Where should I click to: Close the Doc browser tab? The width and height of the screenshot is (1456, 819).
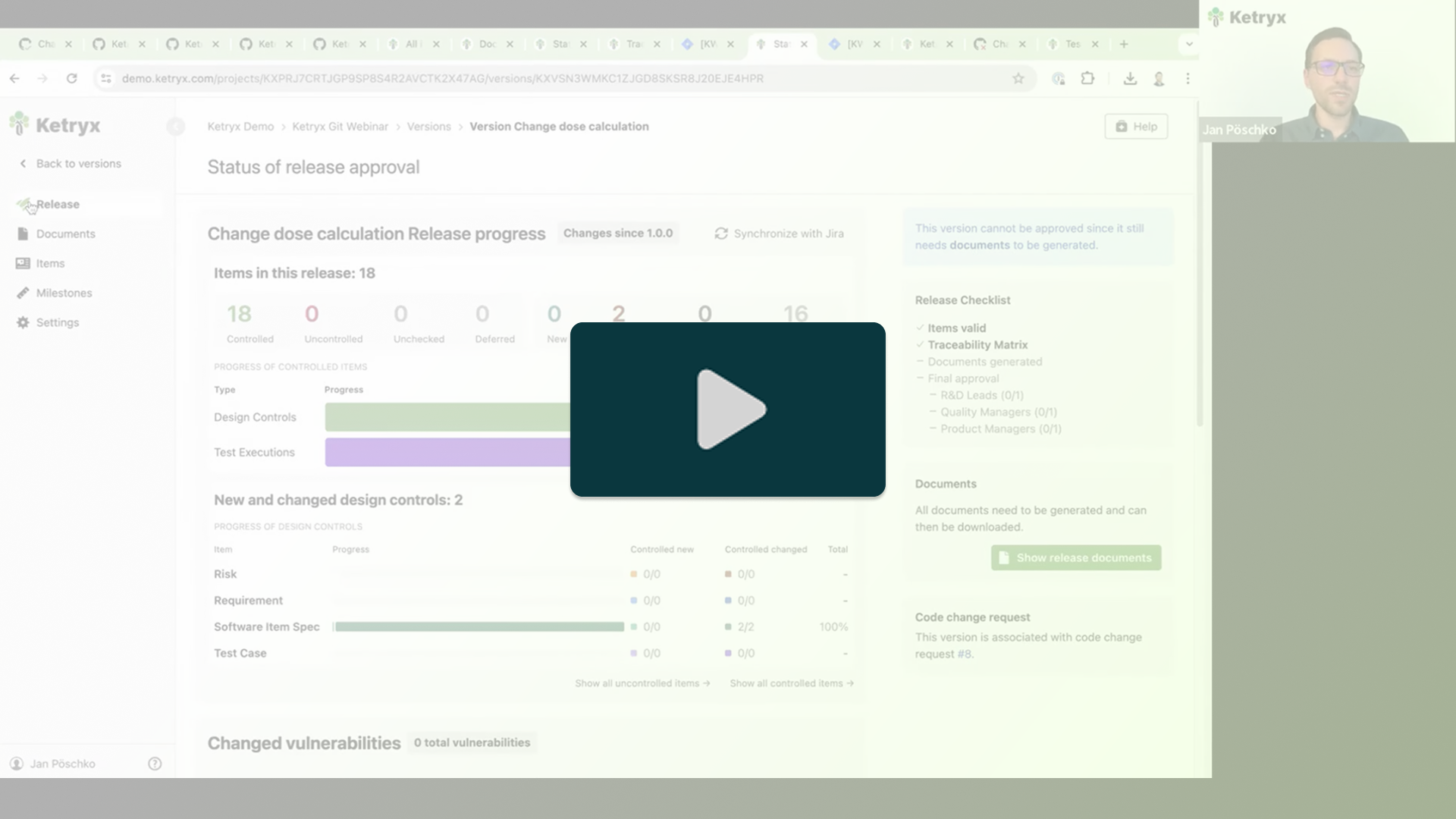coord(510,44)
